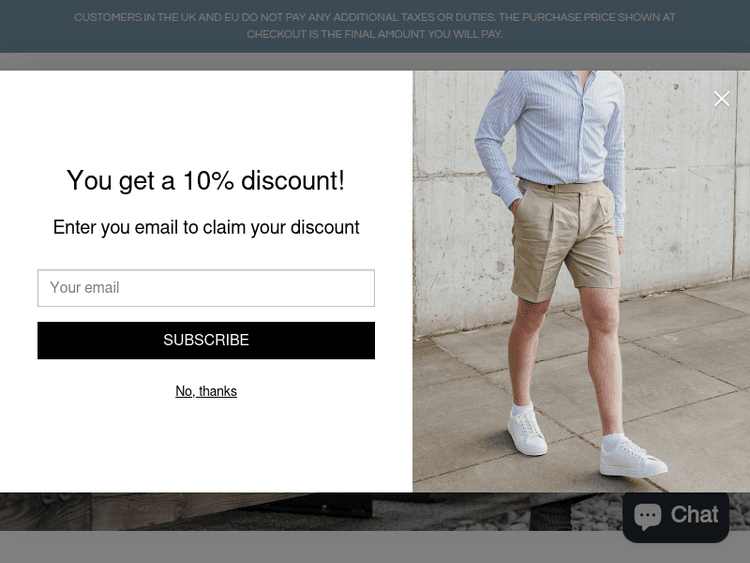Screen dimensions: 750x563
Task: Click blank white space above the discount heading
Action: [206, 117]
